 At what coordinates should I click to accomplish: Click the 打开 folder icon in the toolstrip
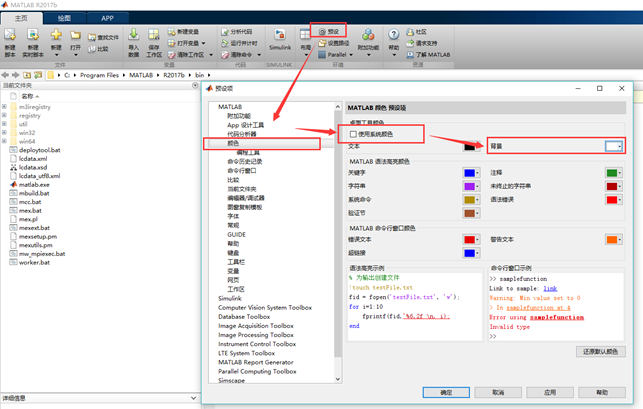75,35
